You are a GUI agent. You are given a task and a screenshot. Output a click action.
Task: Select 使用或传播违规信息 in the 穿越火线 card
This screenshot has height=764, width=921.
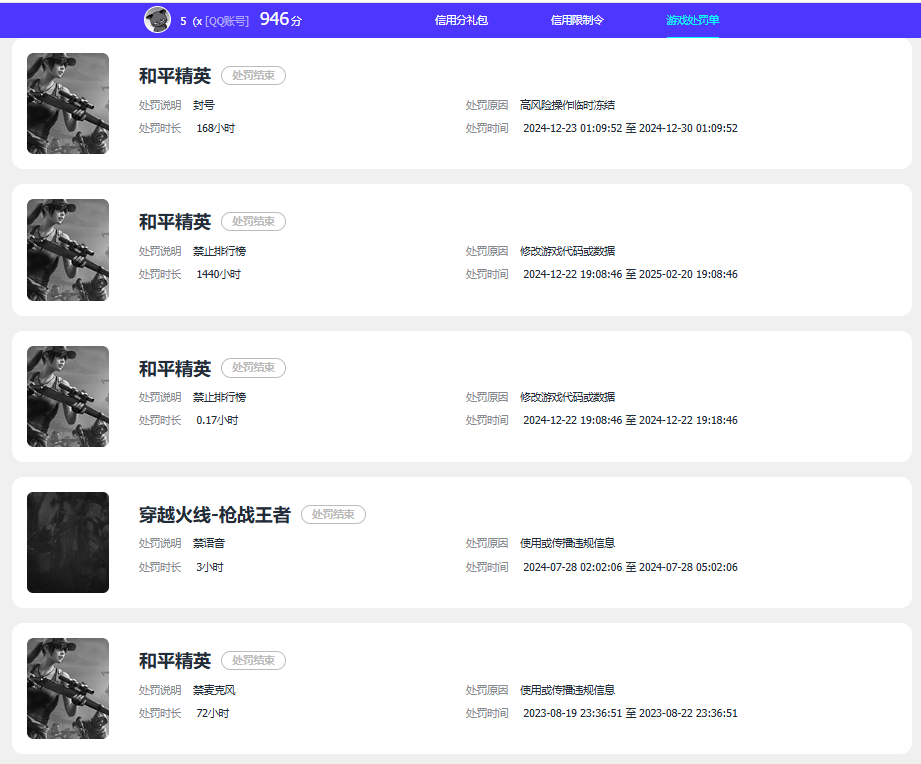tap(567, 544)
